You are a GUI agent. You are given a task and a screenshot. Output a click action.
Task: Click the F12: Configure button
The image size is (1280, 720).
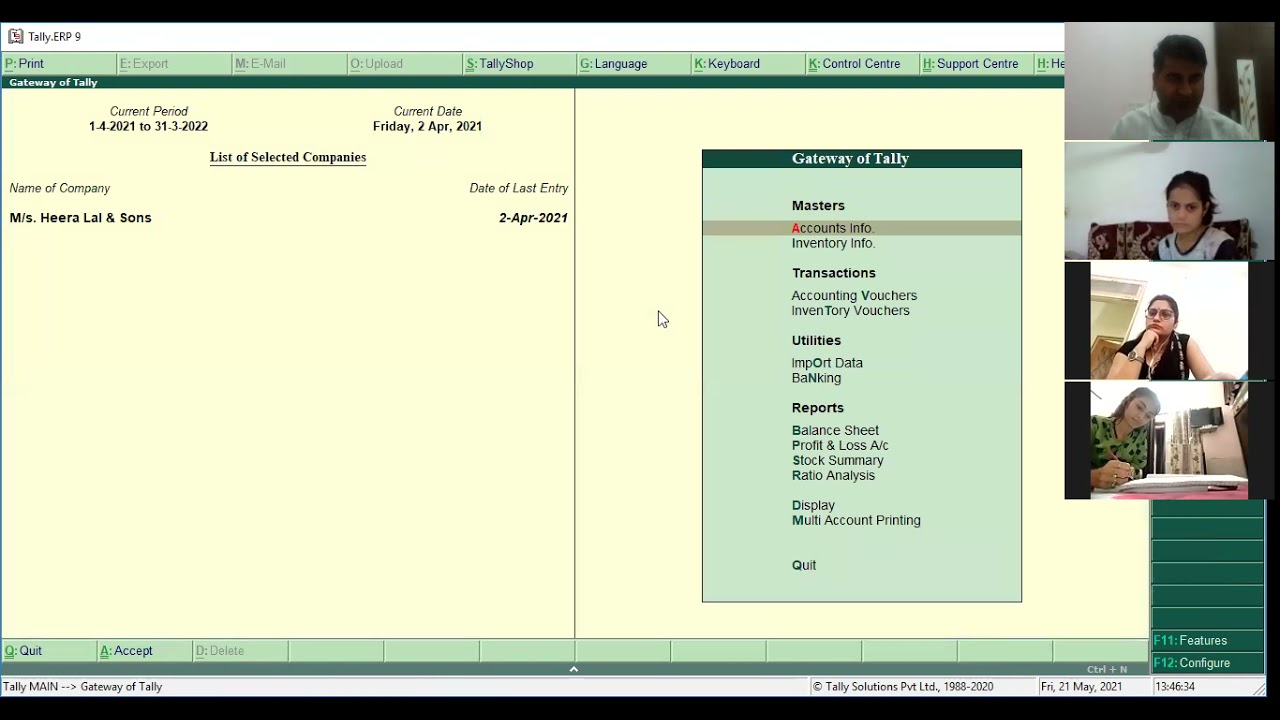click(x=1207, y=663)
